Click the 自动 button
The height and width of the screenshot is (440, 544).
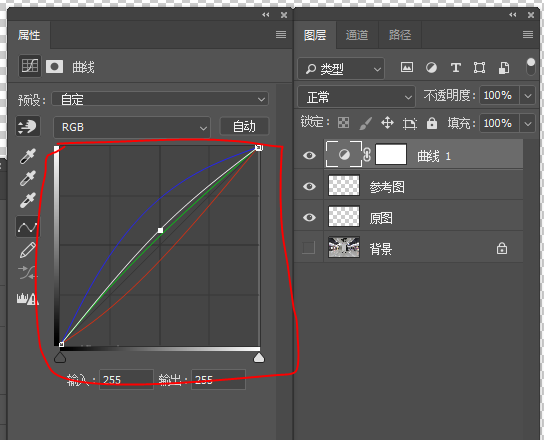click(244, 126)
